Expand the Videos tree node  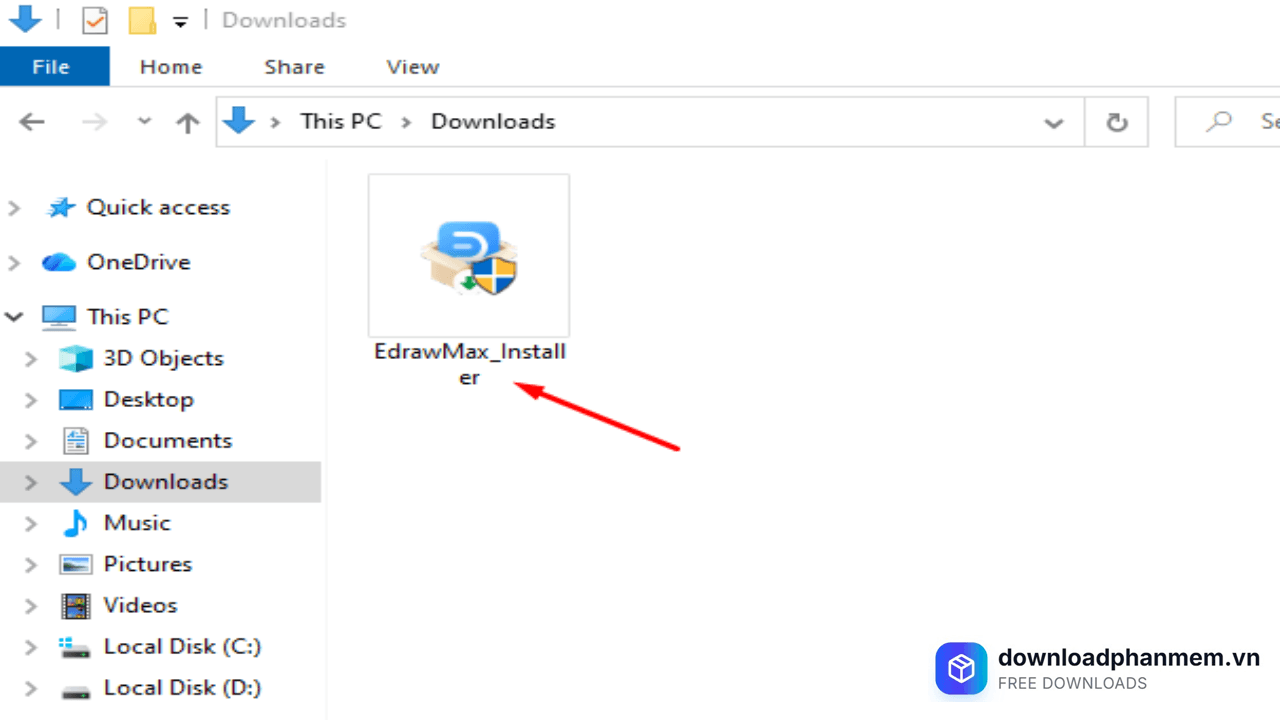coord(31,606)
